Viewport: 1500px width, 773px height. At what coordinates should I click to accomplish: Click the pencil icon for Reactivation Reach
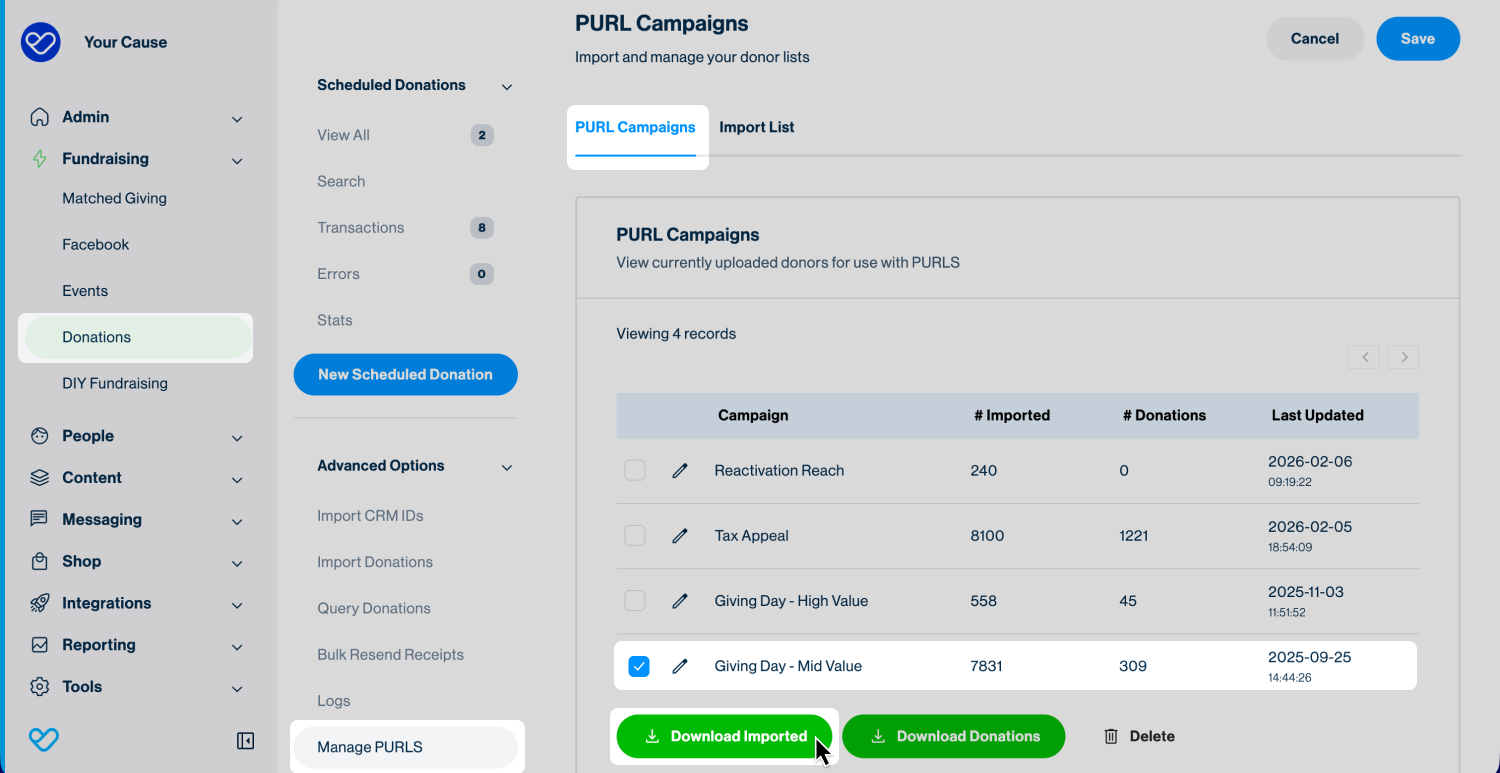click(680, 471)
